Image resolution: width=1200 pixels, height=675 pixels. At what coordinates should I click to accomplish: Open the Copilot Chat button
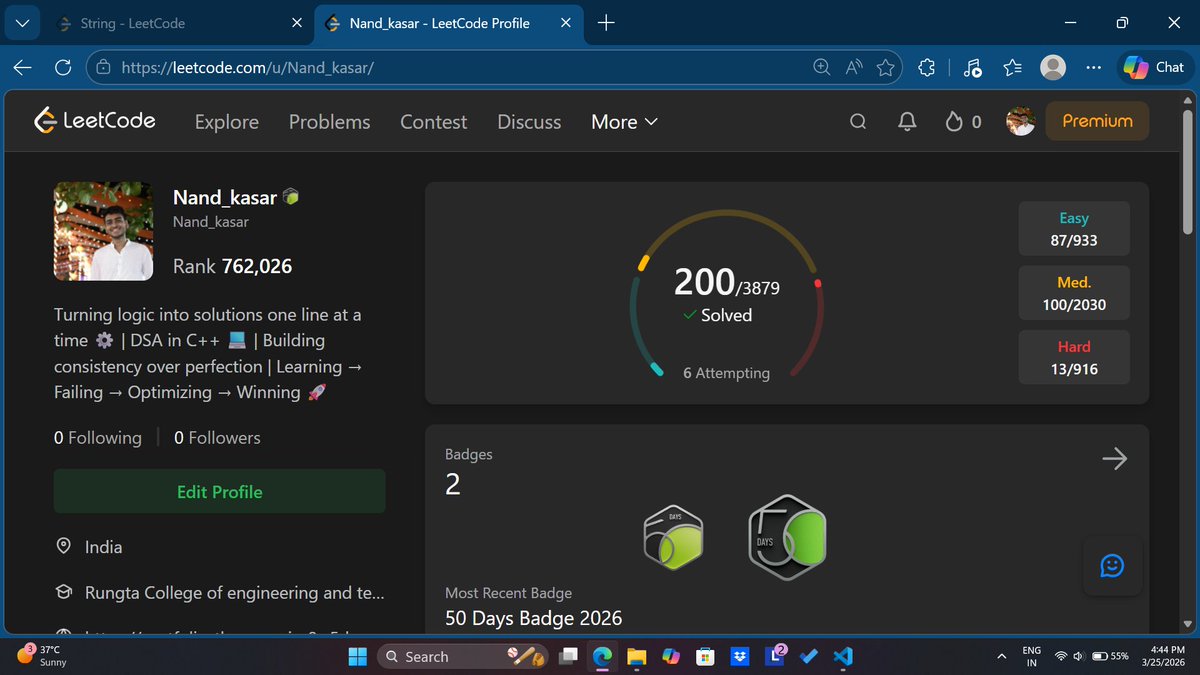[1154, 67]
